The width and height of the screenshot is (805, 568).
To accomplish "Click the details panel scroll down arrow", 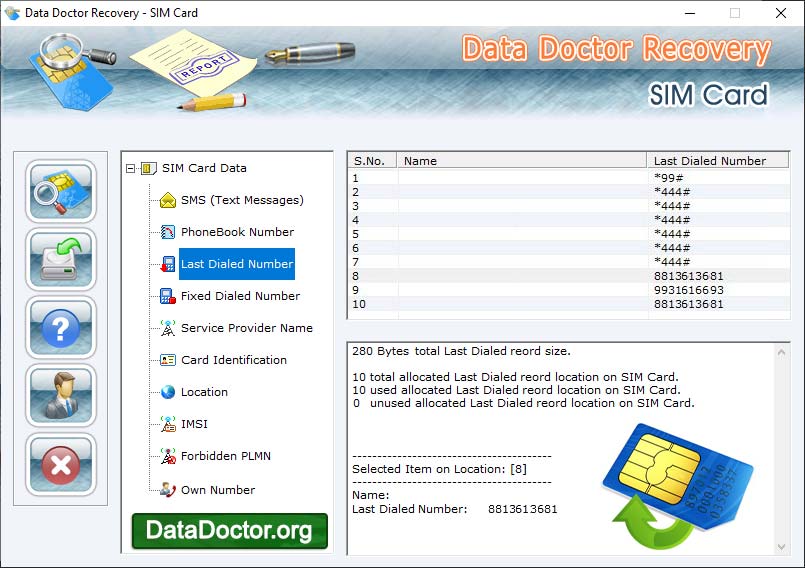I will [x=781, y=547].
